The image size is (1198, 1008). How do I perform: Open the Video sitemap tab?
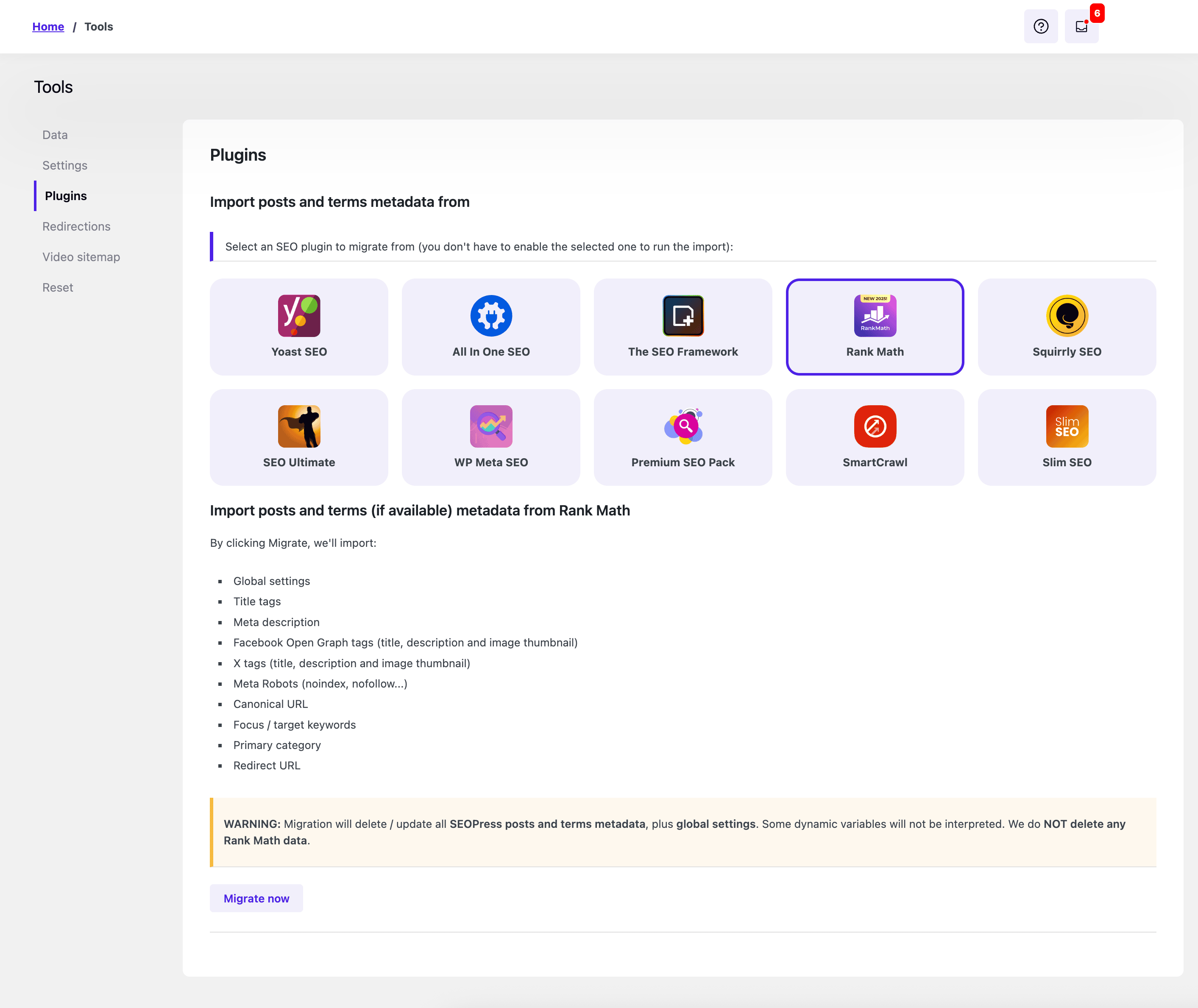(x=81, y=257)
